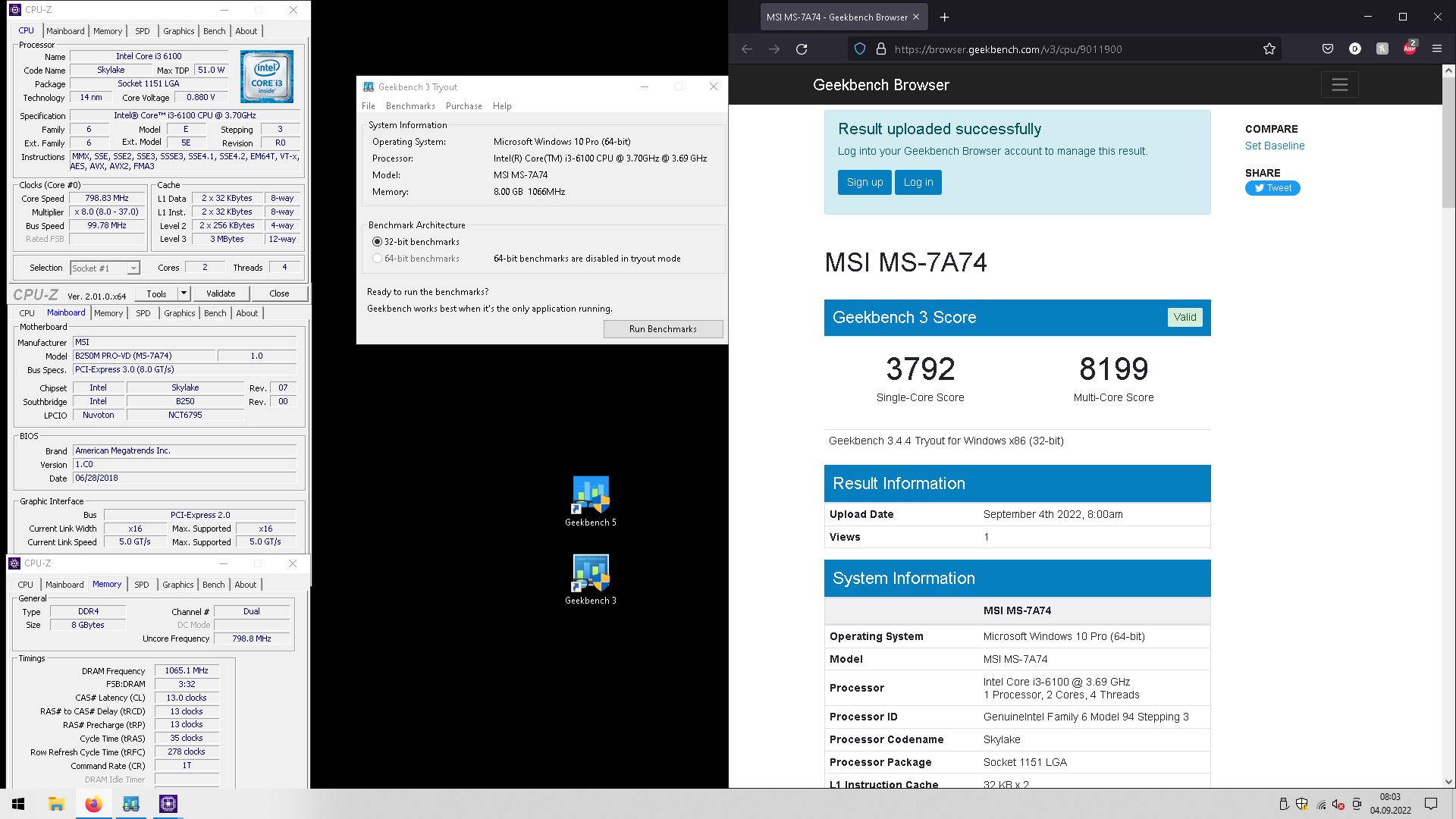Screen dimensions: 1456x819
Task: Click the CPU-Z Validate button
Action: pos(221,293)
